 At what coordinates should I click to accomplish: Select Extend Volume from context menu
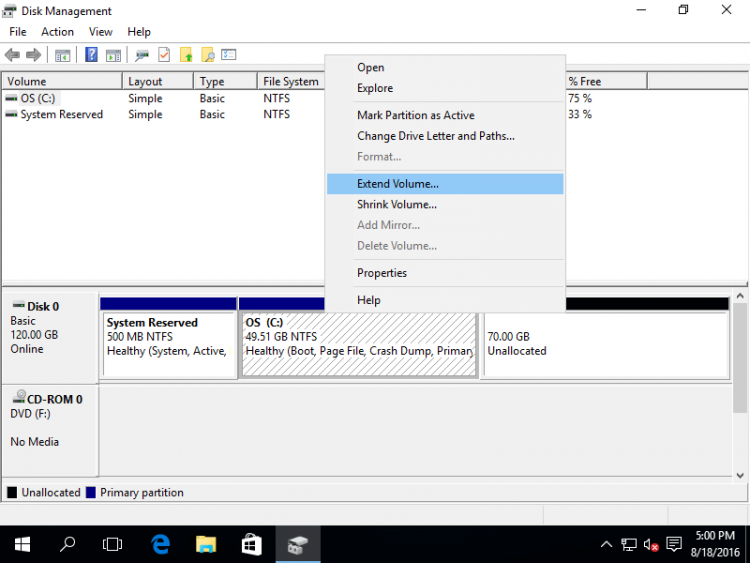coord(397,184)
